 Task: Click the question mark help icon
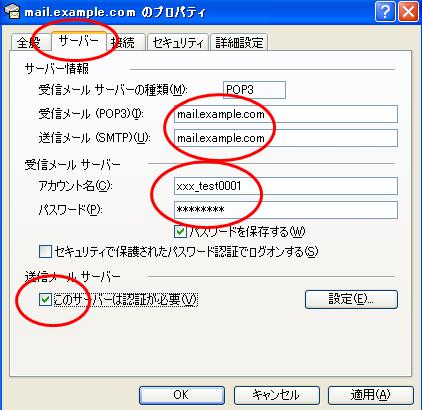pos(385,12)
